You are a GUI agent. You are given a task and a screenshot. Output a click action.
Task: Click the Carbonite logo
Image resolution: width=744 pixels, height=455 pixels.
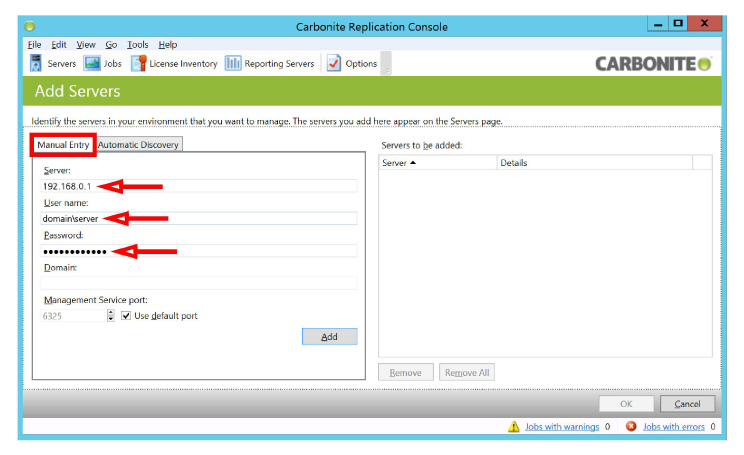[653, 64]
